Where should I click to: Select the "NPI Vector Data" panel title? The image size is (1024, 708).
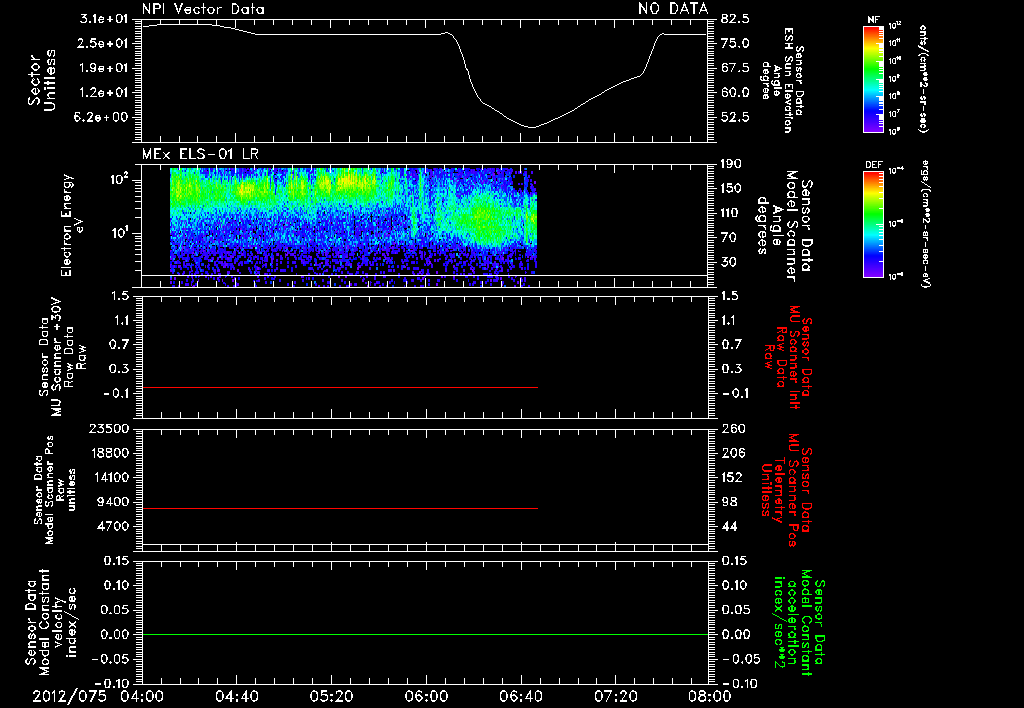point(203,9)
